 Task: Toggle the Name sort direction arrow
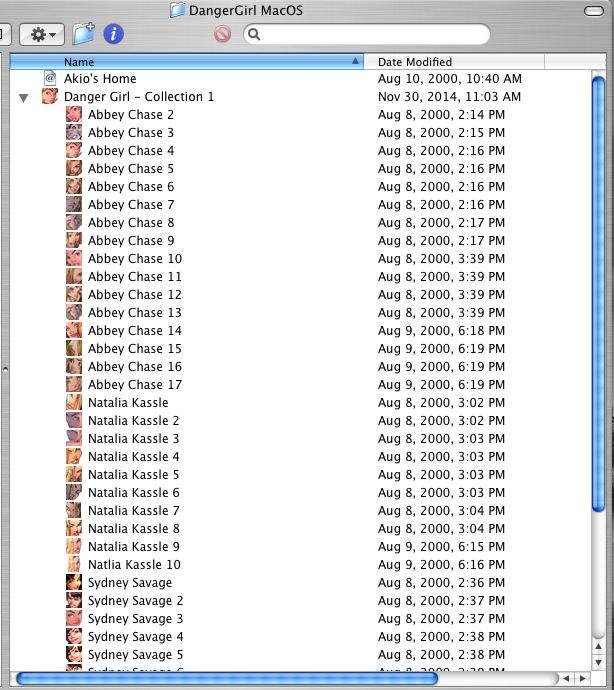355,61
